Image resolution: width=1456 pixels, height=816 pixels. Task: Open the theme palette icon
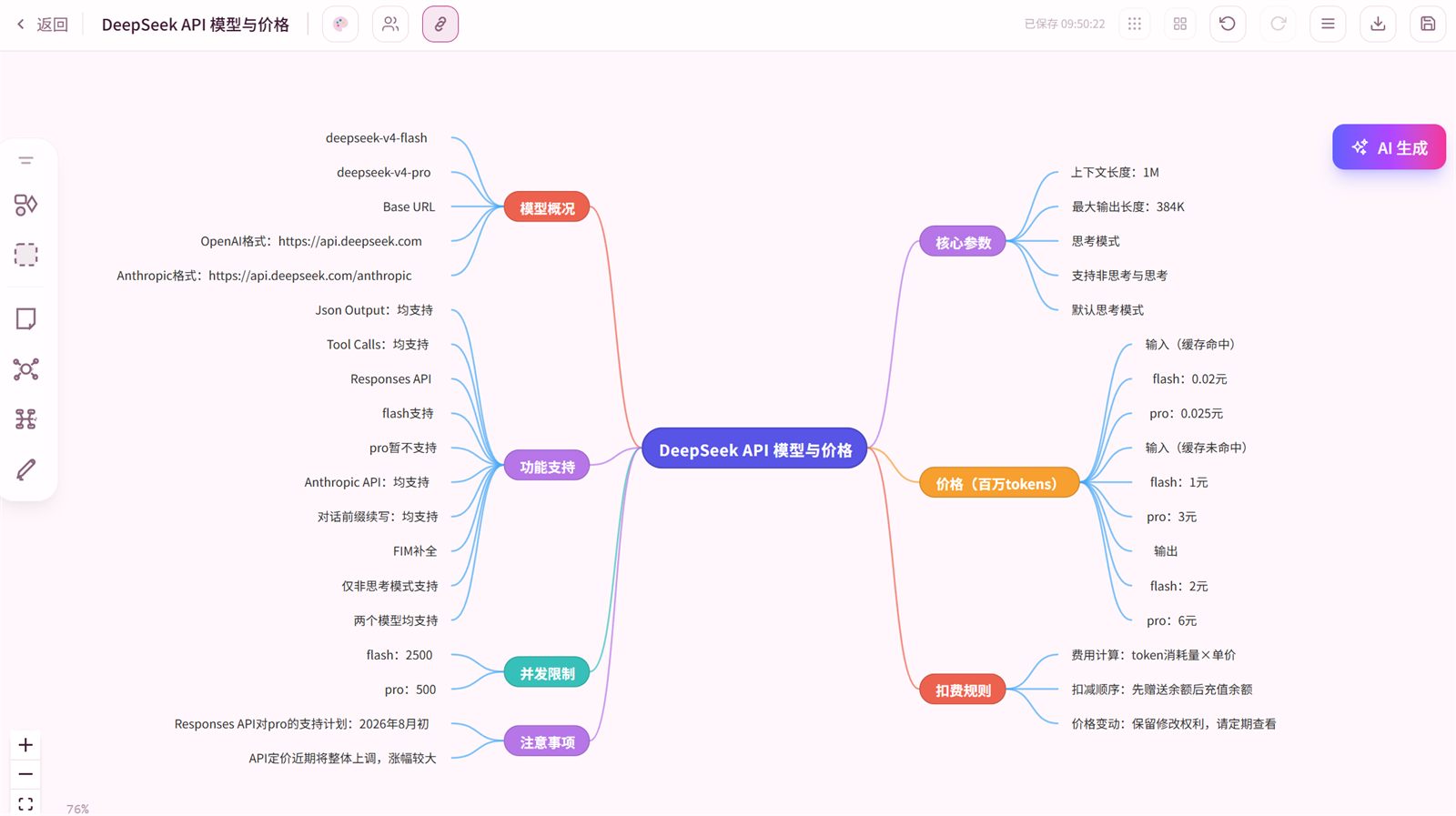[340, 25]
